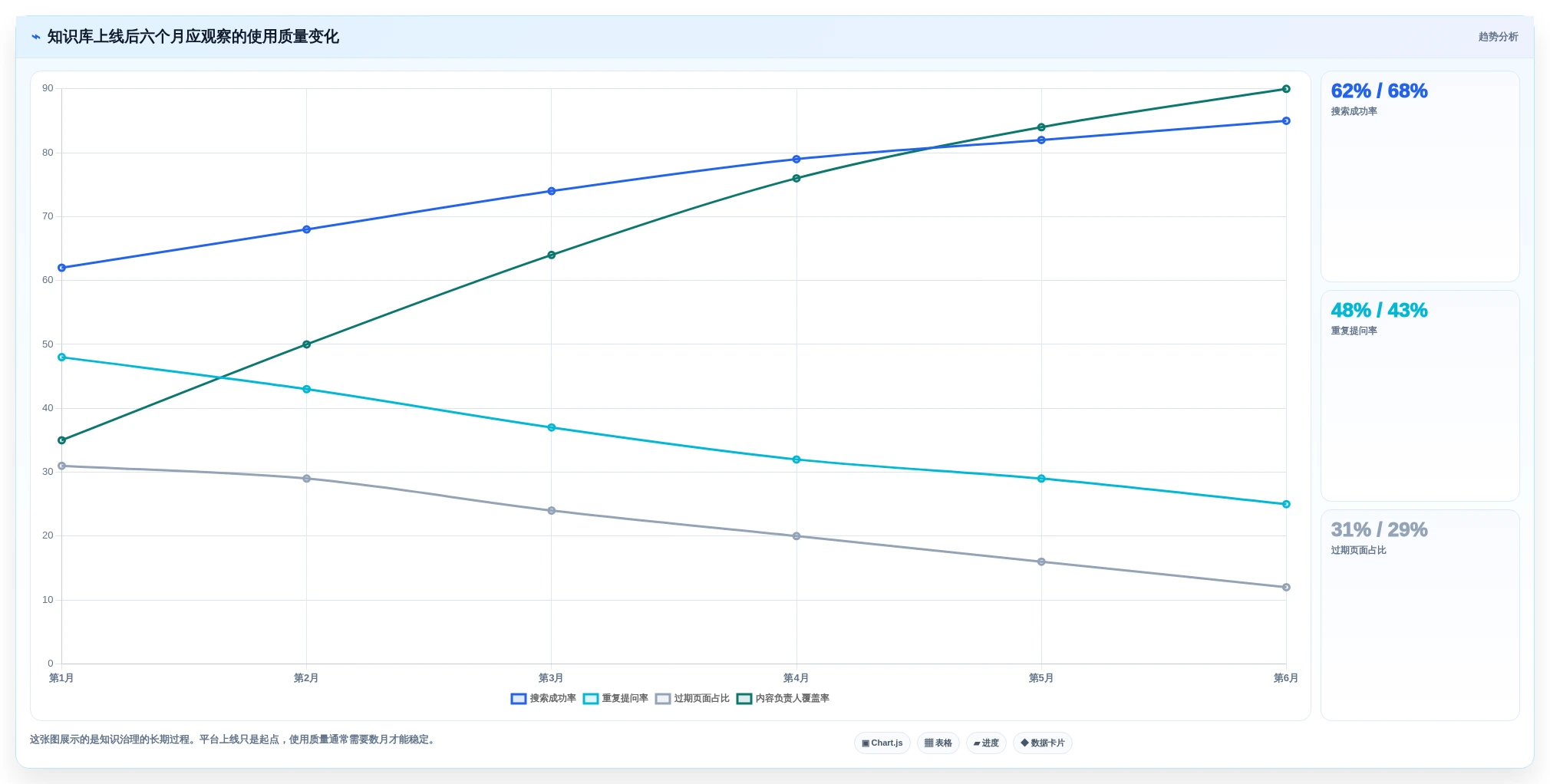Click 重复提问率 data point at 第6月

point(1286,504)
